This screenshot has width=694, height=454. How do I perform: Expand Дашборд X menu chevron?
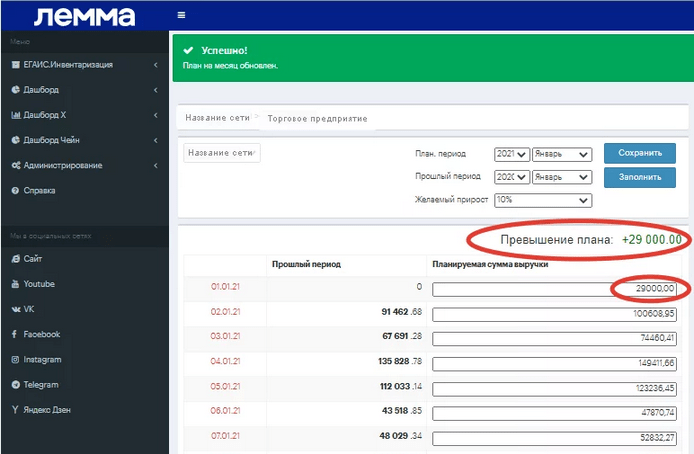156,115
